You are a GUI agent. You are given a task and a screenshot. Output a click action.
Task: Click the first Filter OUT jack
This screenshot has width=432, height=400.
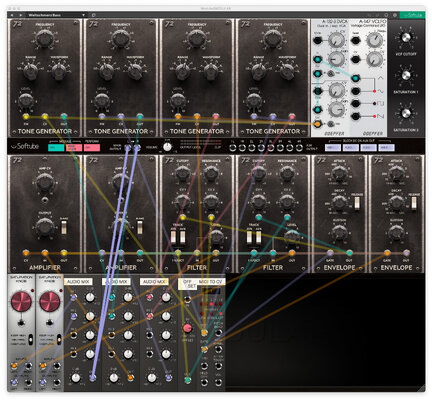[216, 253]
